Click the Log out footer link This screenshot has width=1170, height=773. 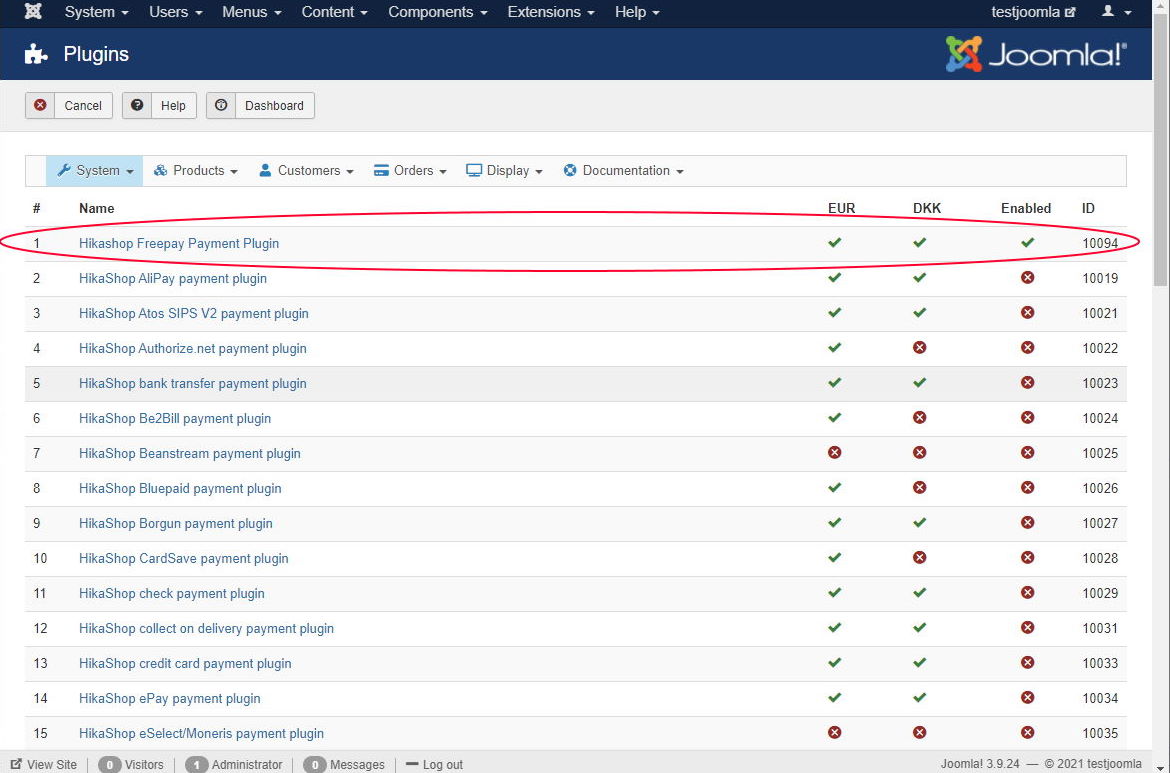[x=434, y=764]
